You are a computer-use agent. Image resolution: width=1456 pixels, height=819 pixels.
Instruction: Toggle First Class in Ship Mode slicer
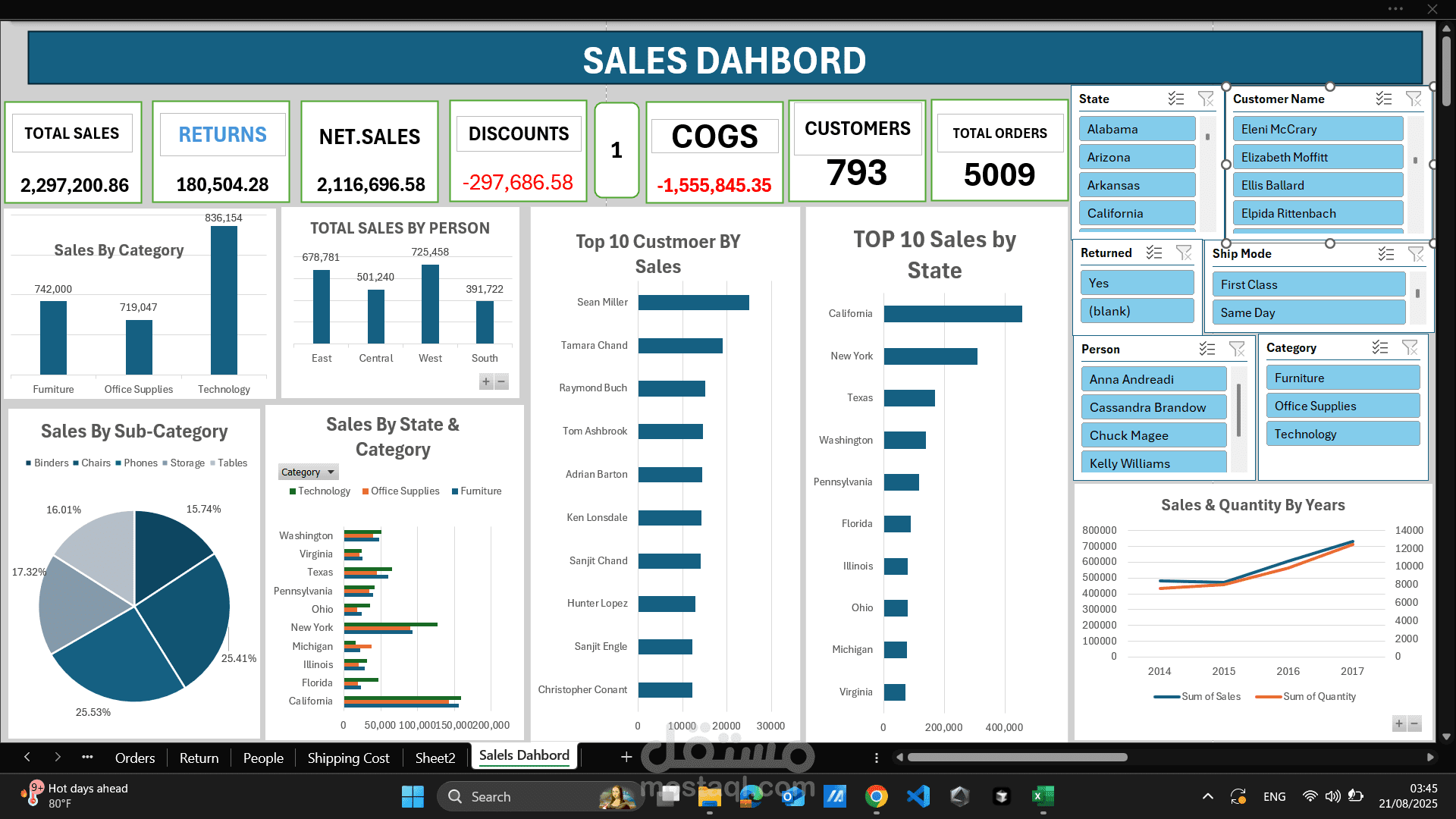point(1308,284)
